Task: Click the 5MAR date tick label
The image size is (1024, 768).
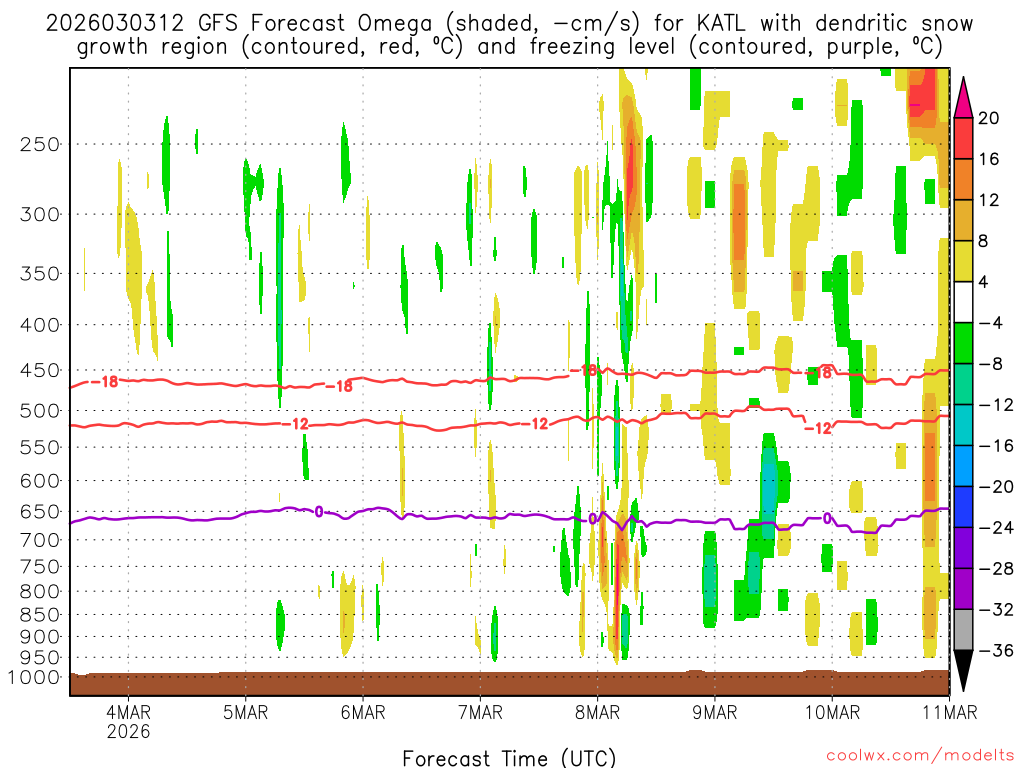Action: (246, 712)
